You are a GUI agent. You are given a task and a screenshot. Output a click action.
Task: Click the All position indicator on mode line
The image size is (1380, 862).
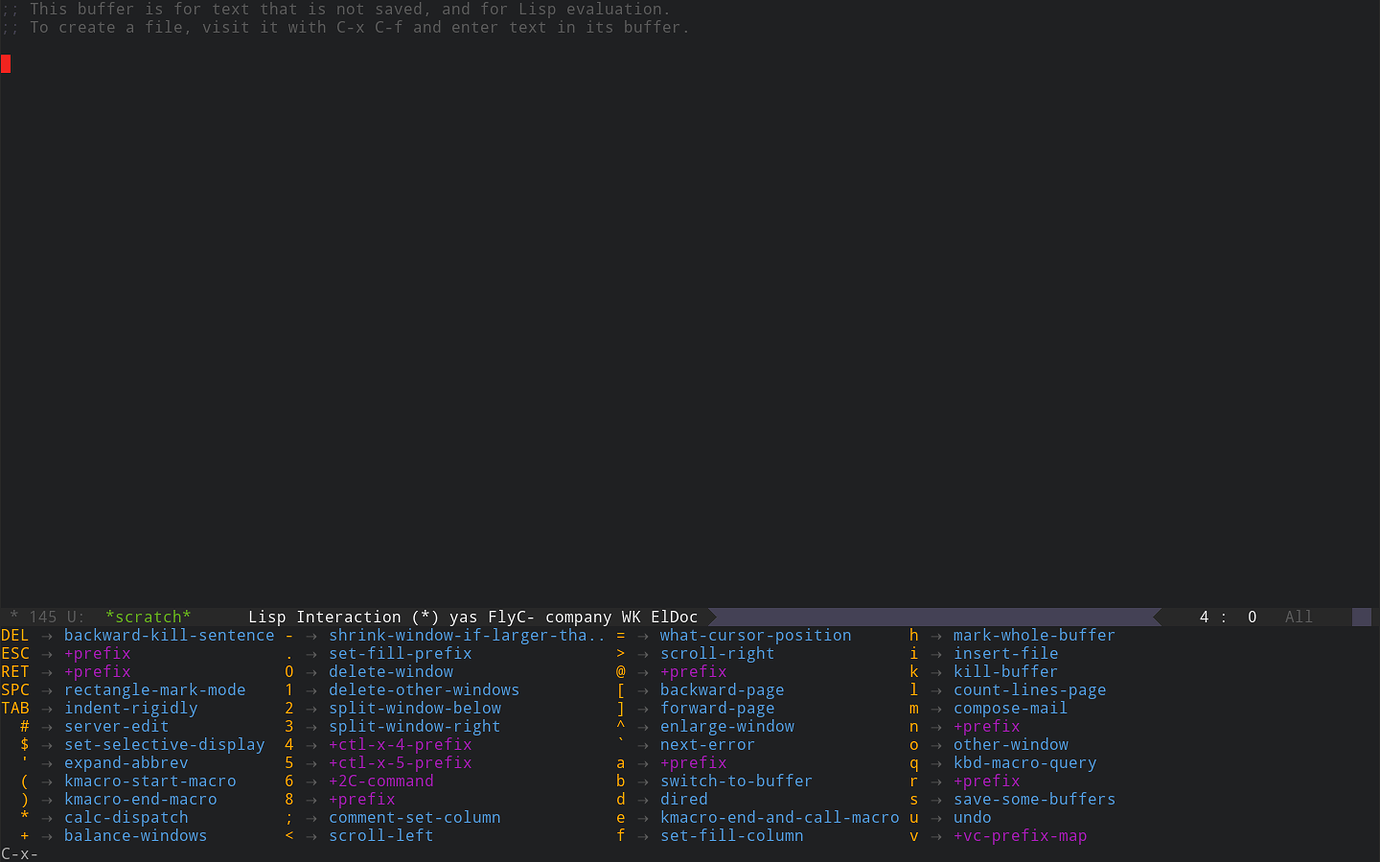point(1298,617)
